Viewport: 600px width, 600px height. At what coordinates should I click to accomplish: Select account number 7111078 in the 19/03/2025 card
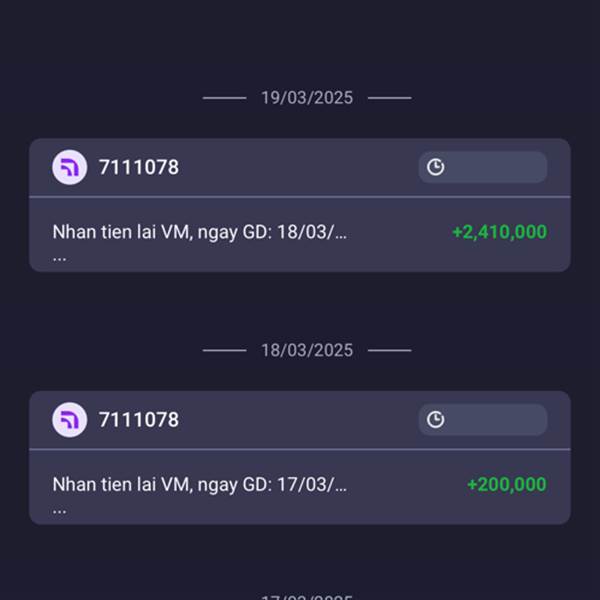(138, 167)
